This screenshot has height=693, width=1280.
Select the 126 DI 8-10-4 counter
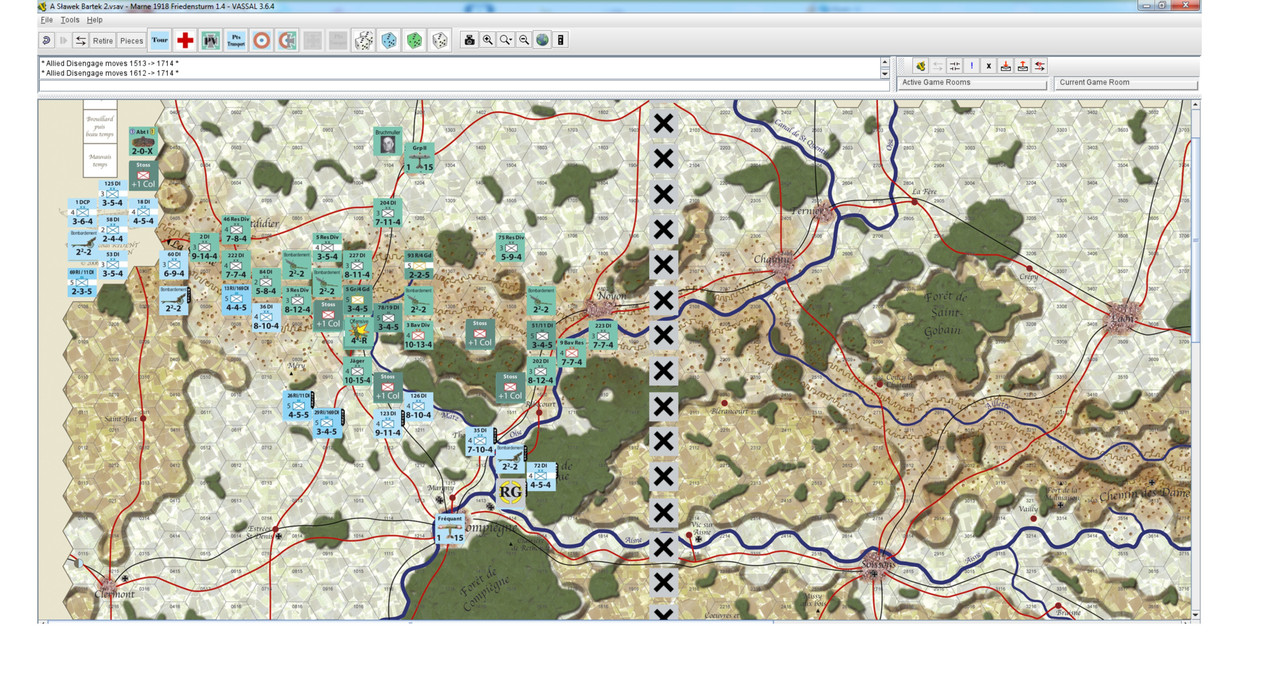tap(418, 406)
